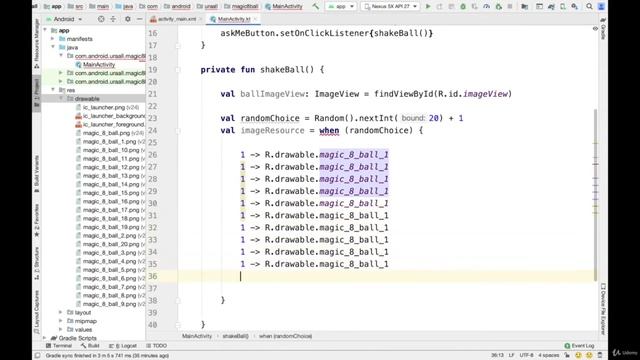Collapse the app module tree node
640x360 pixels.
[x=45, y=30]
